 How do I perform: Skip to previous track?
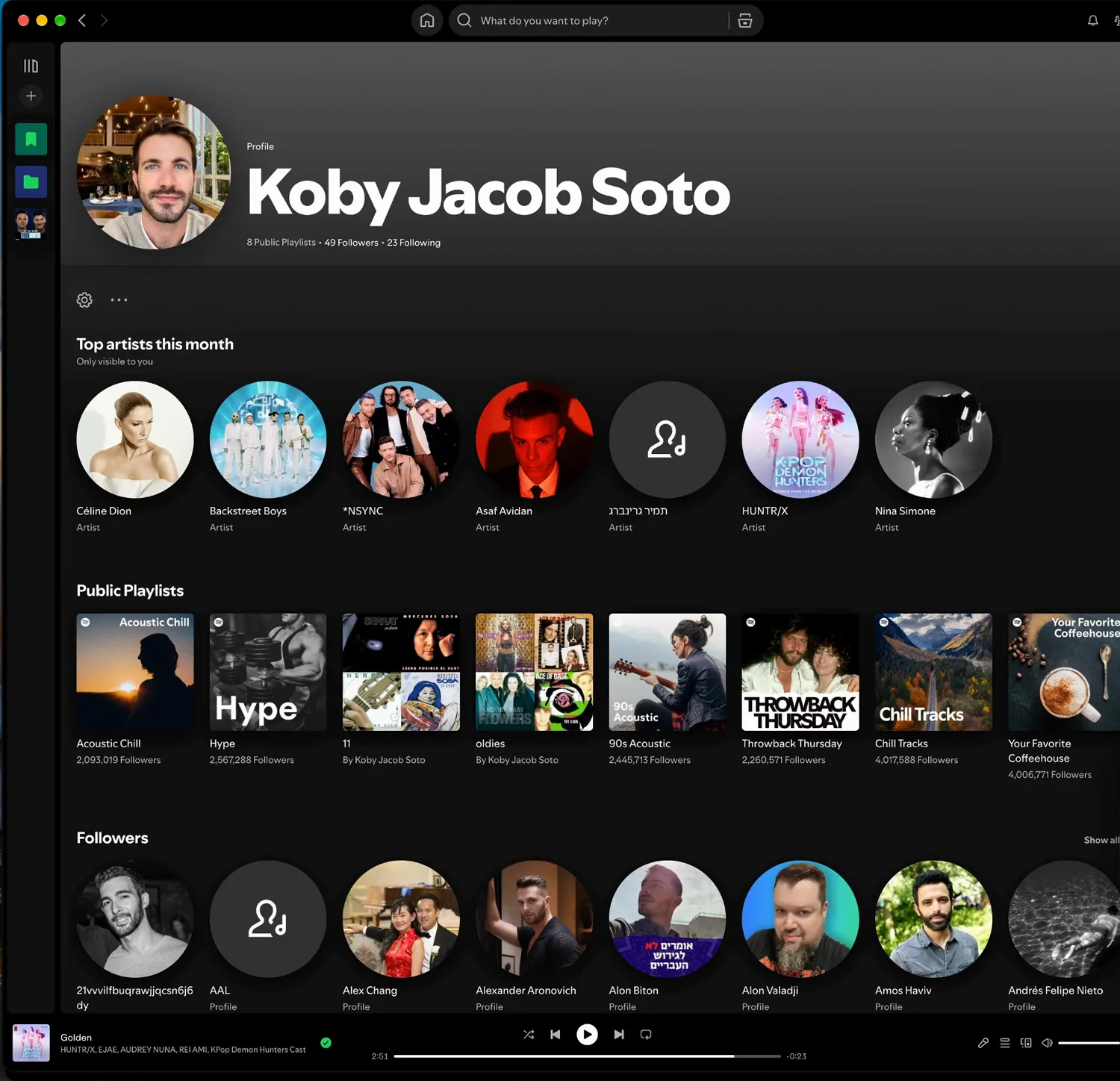pos(555,1034)
